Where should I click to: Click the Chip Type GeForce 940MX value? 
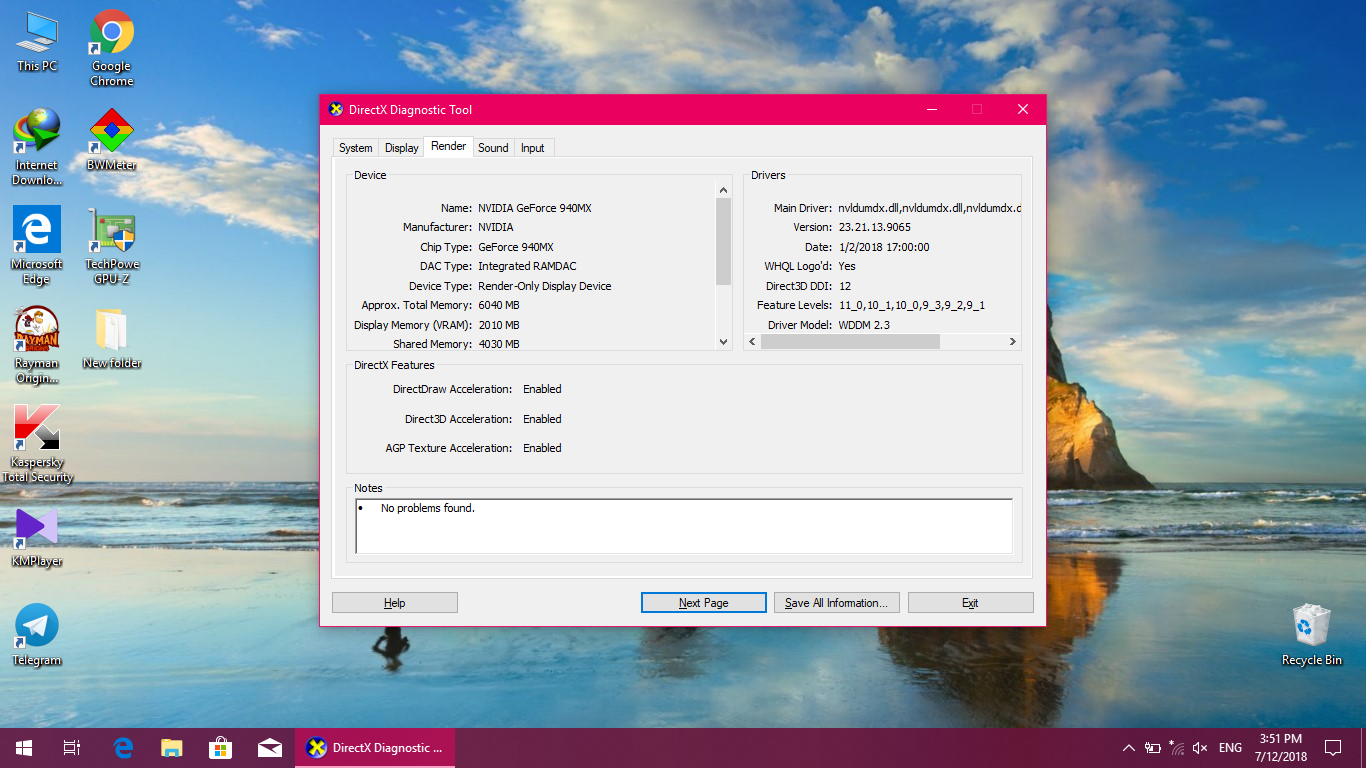click(x=515, y=247)
